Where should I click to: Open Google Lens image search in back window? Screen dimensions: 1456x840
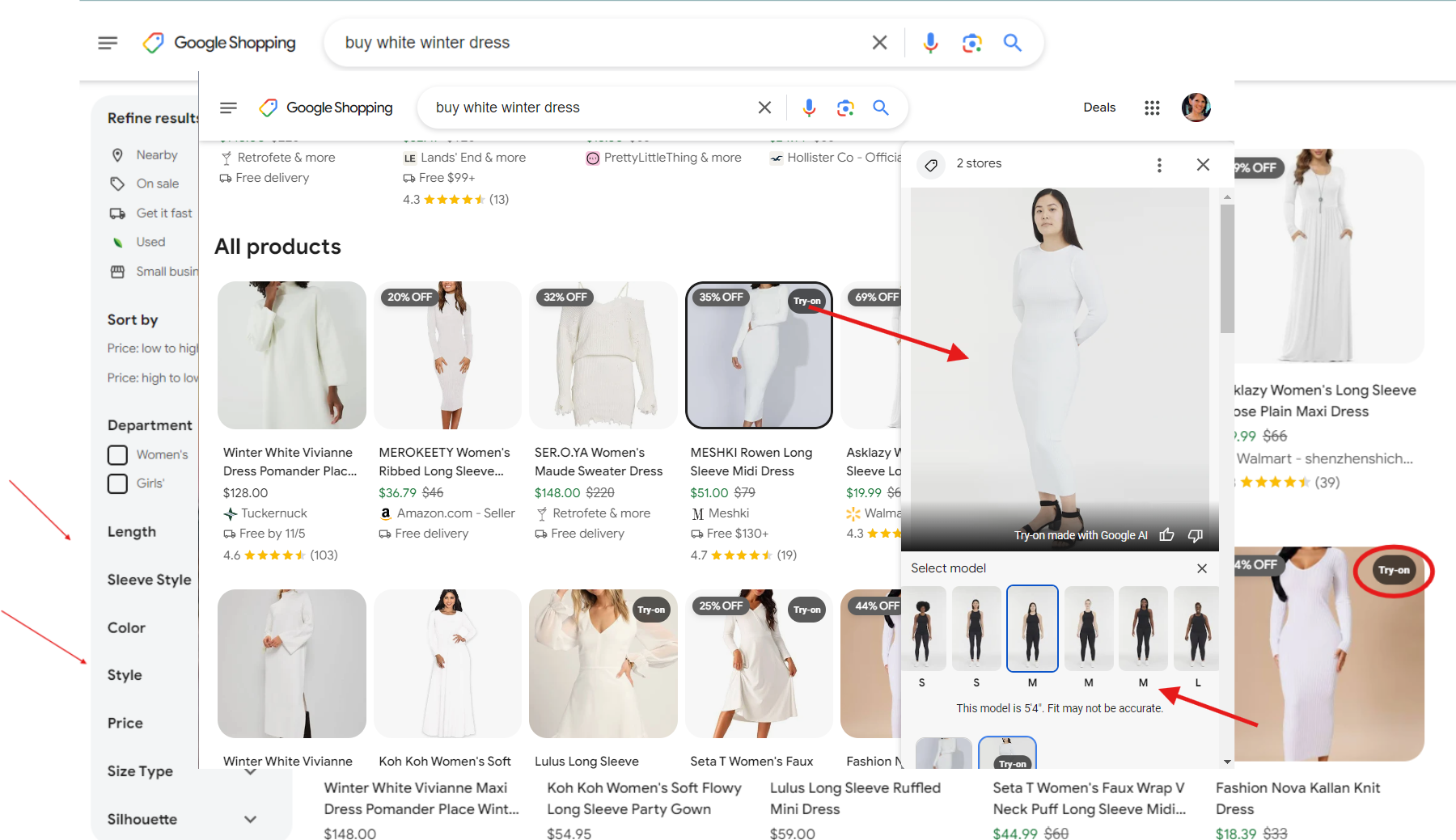coord(971,43)
